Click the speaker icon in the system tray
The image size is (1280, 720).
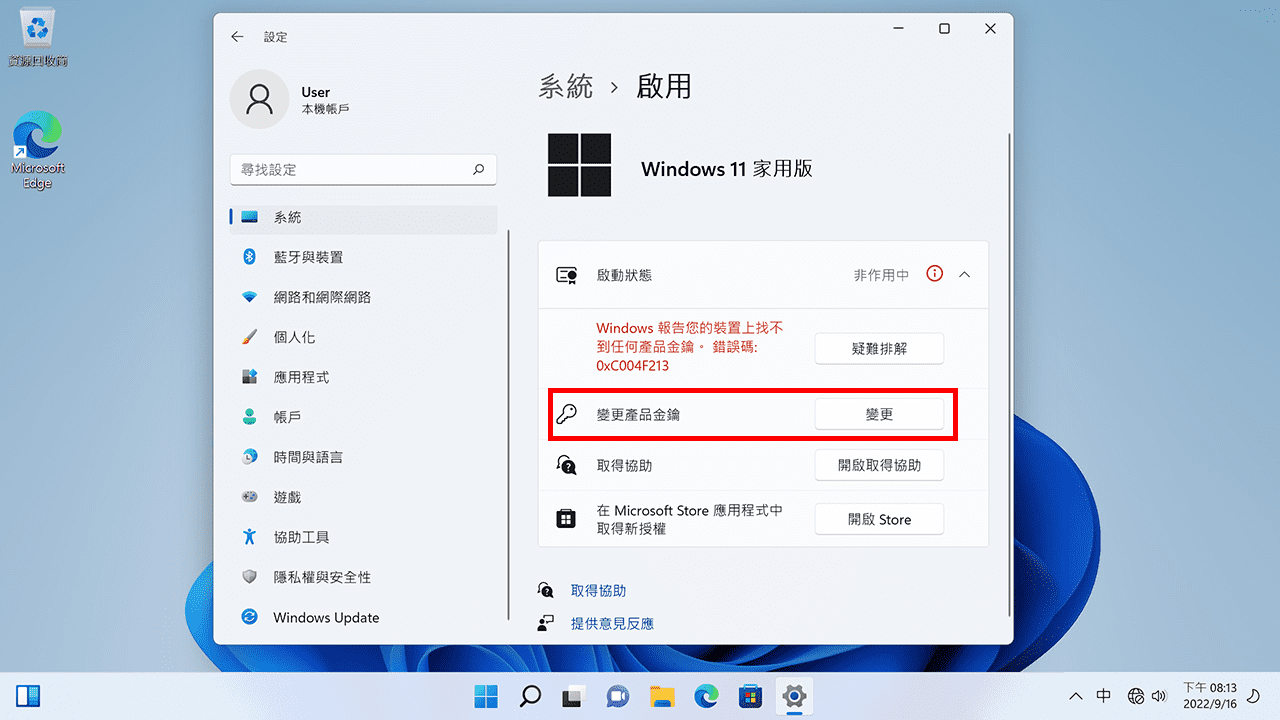point(1159,695)
